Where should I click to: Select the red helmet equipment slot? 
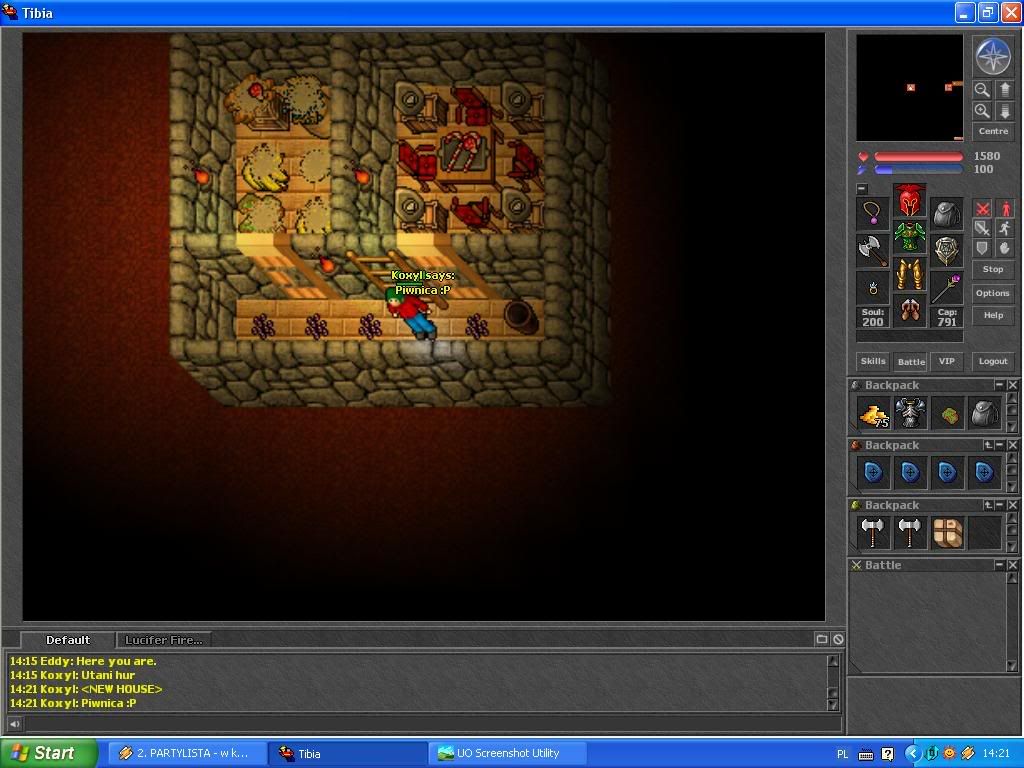click(910, 200)
